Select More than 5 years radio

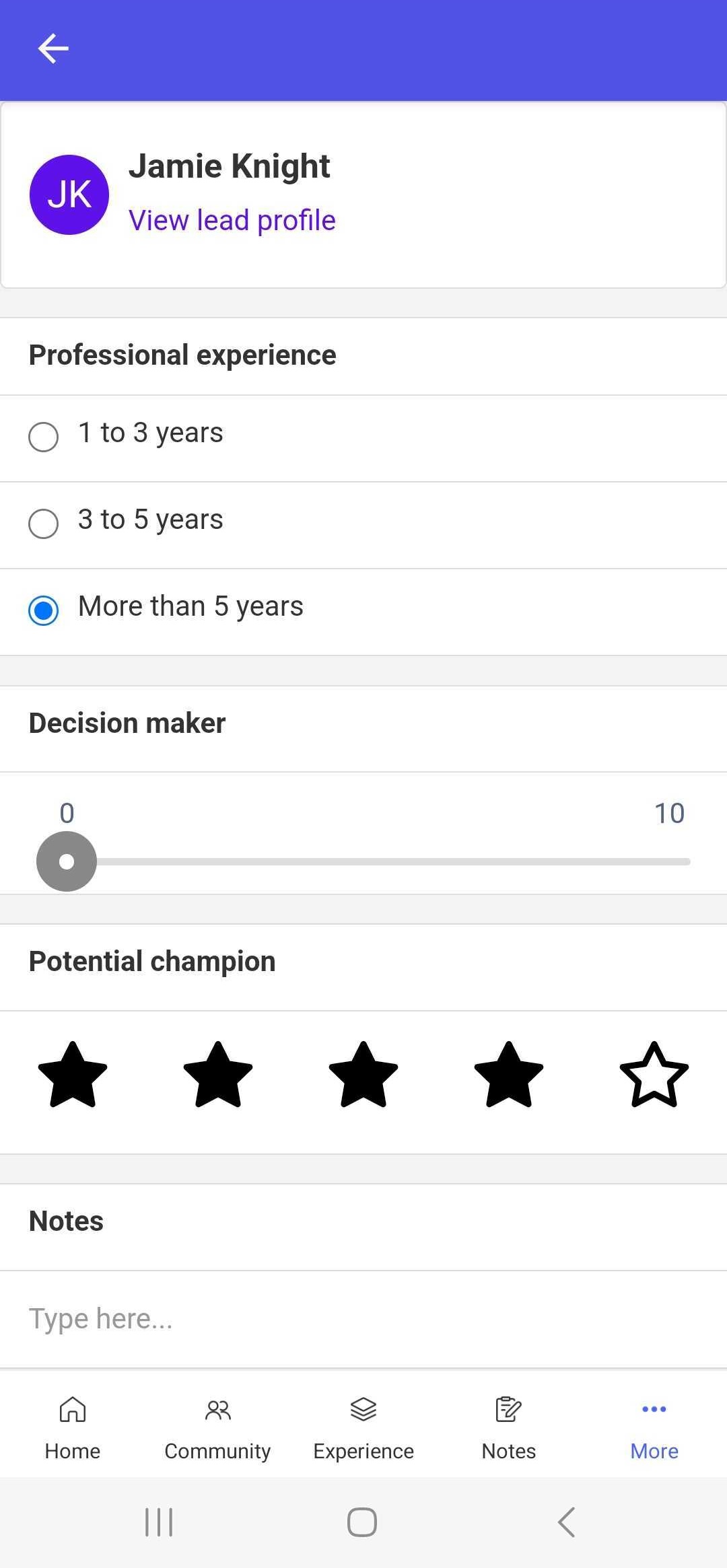(363, 612)
